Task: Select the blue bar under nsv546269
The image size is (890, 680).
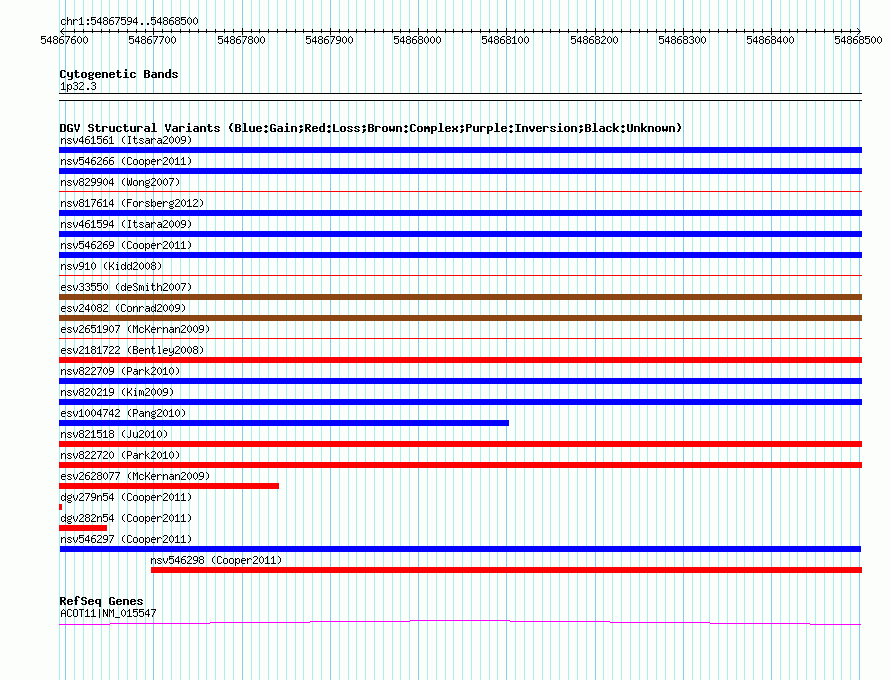Action: click(x=460, y=255)
